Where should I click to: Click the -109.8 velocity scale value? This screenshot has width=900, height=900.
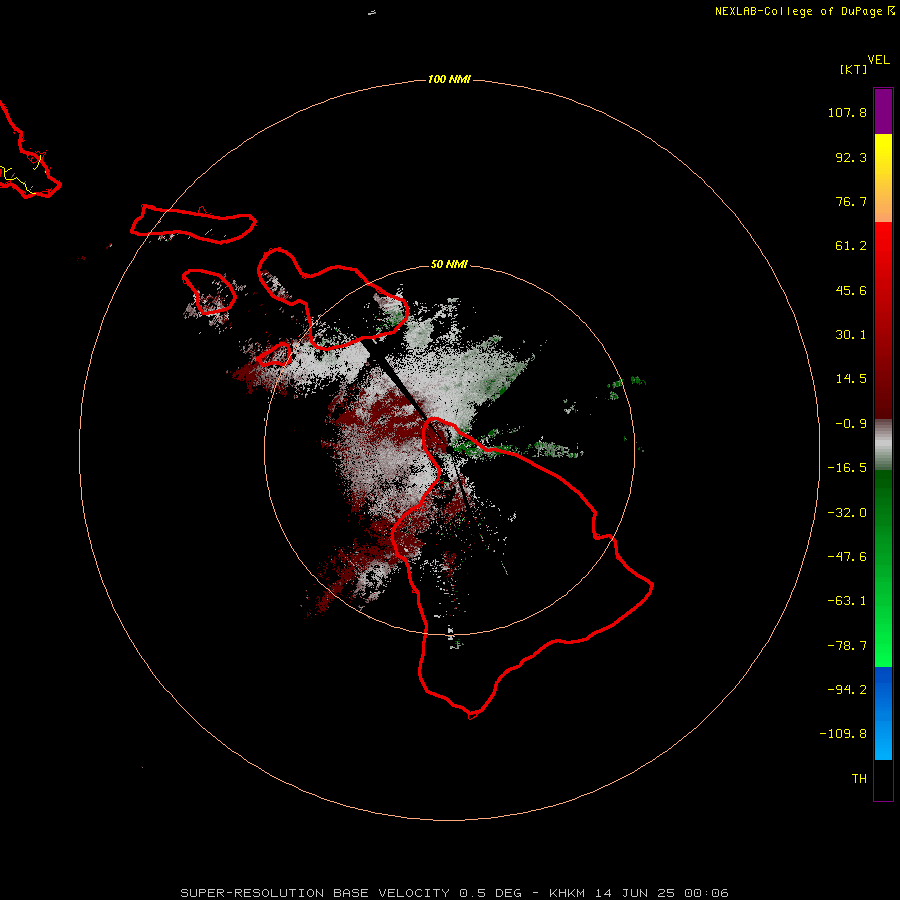843,734
